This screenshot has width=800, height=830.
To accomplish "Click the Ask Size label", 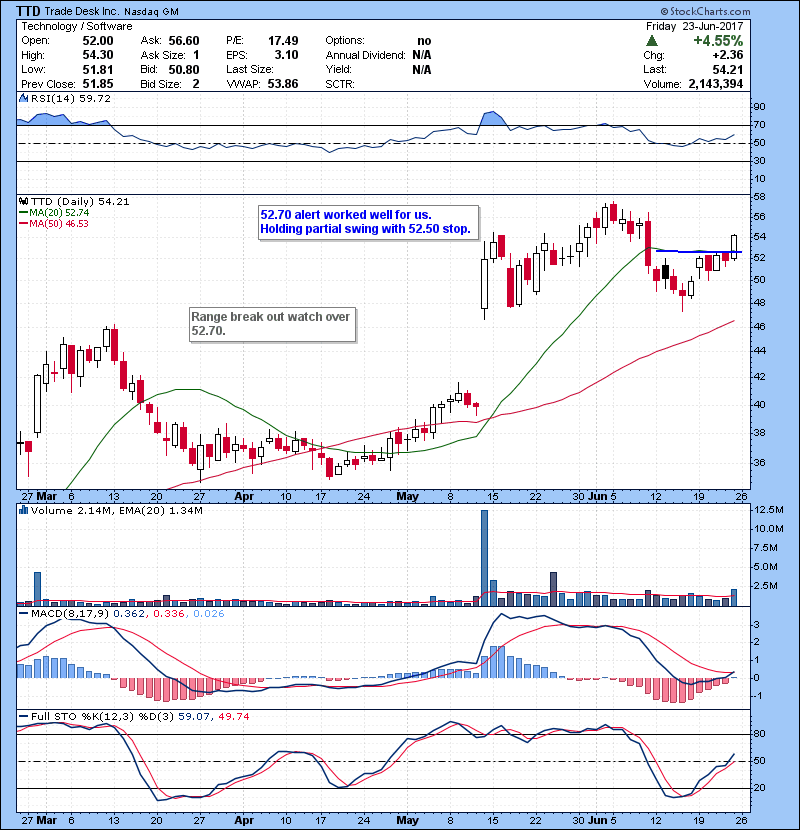I will point(163,55).
